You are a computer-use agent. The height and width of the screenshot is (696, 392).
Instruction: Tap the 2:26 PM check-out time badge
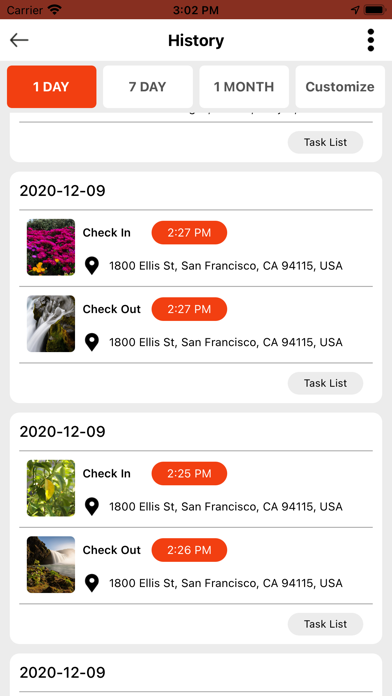point(189,550)
